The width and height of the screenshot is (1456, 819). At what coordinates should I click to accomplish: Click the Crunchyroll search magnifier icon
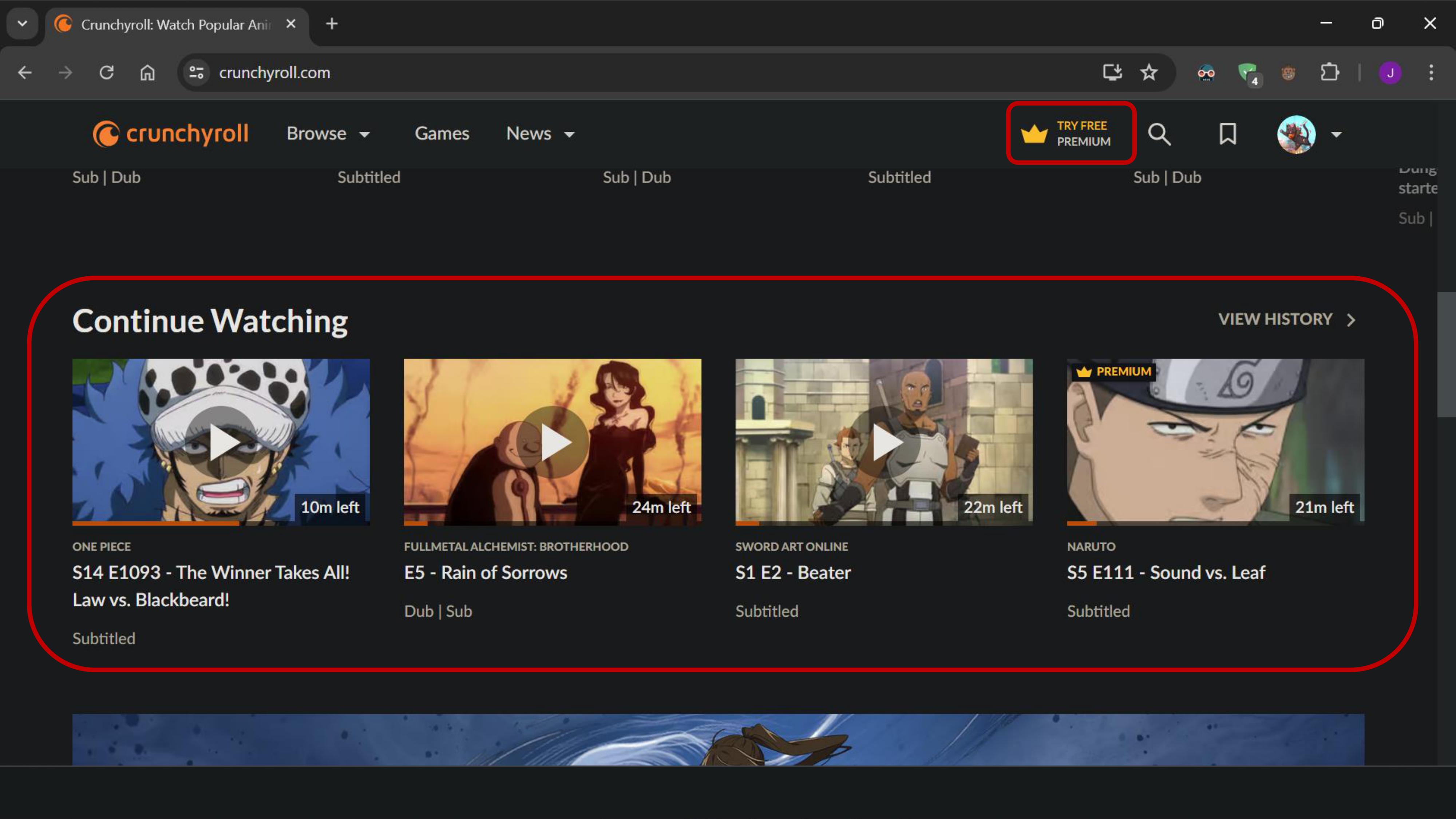[x=1159, y=134]
